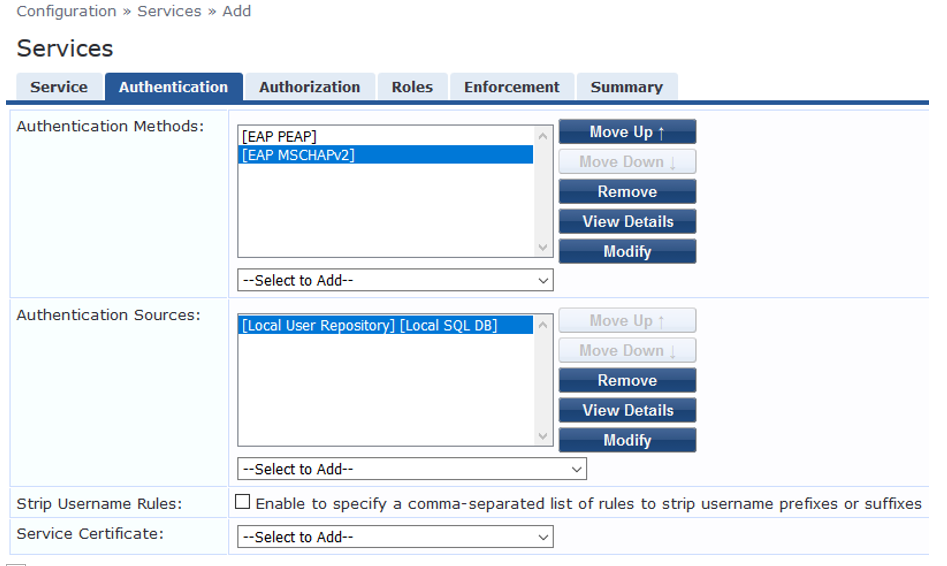The image size is (947, 566).
Task: Select [Local User Repository] [Local SQL DB] entry
Action: click(x=370, y=325)
